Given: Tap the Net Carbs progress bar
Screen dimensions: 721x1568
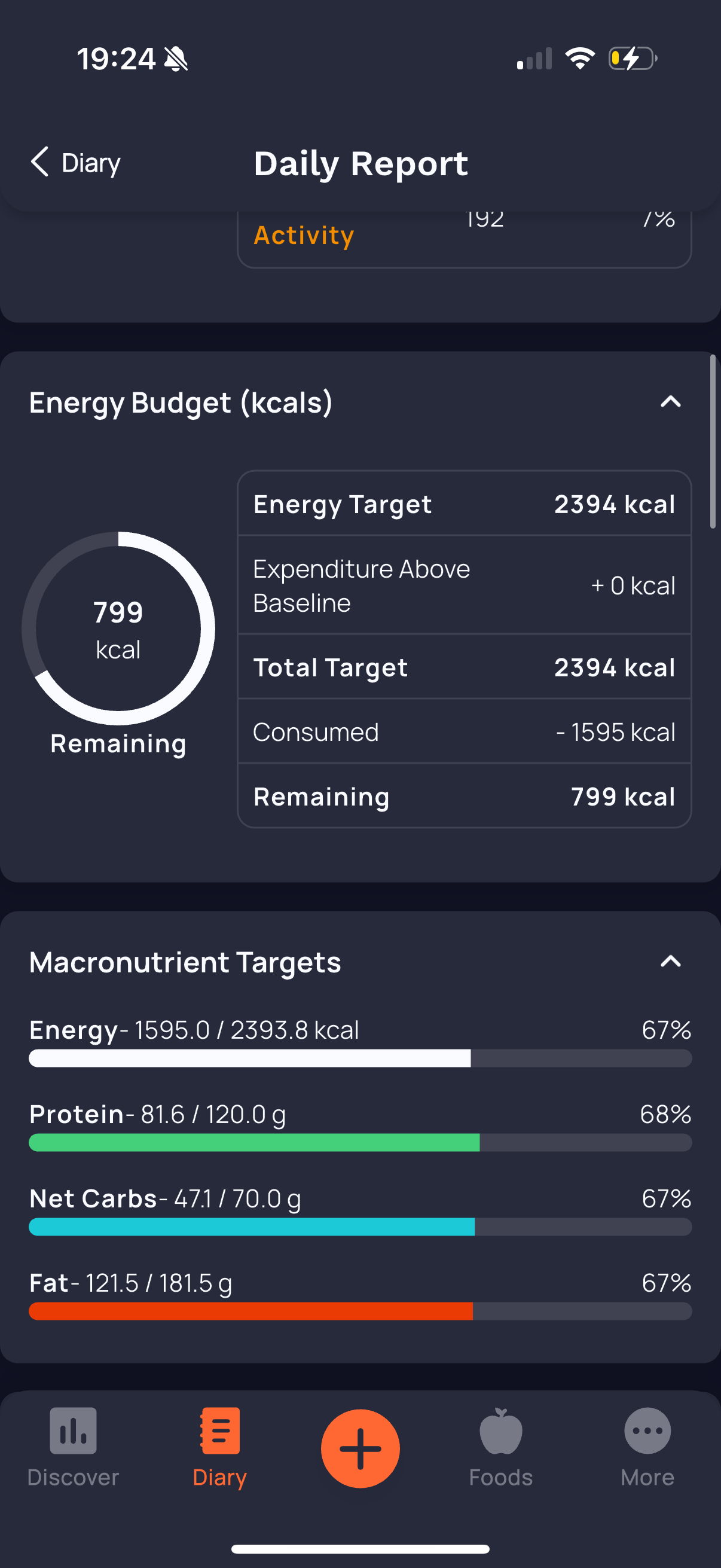Looking at the screenshot, I should tap(360, 1227).
